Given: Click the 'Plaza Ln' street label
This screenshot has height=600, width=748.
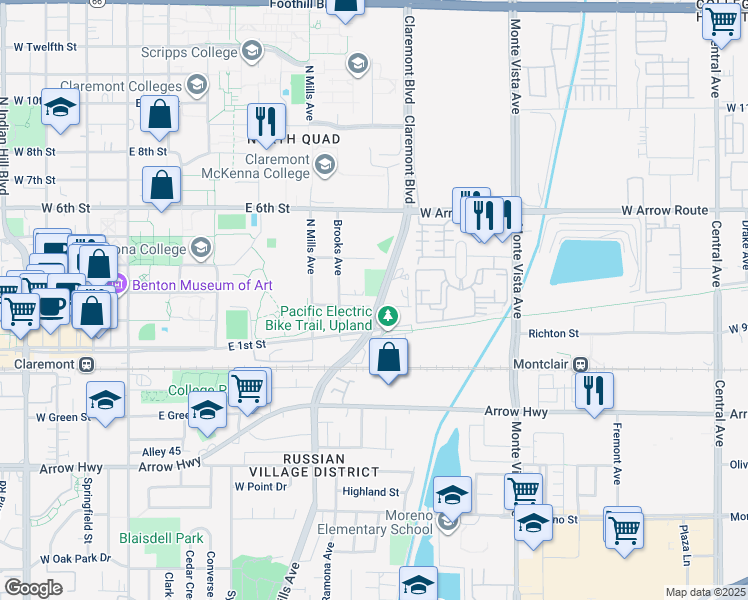Looking at the screenshot, I should tap(685, 545).
